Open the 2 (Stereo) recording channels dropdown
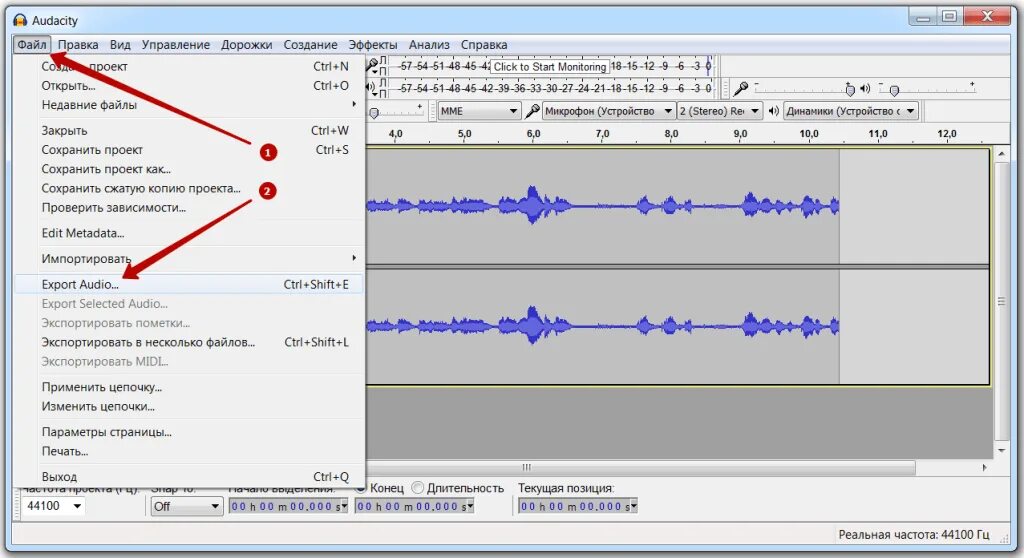This screenshot has height=558, width=1024. click(x=719, y=111)
